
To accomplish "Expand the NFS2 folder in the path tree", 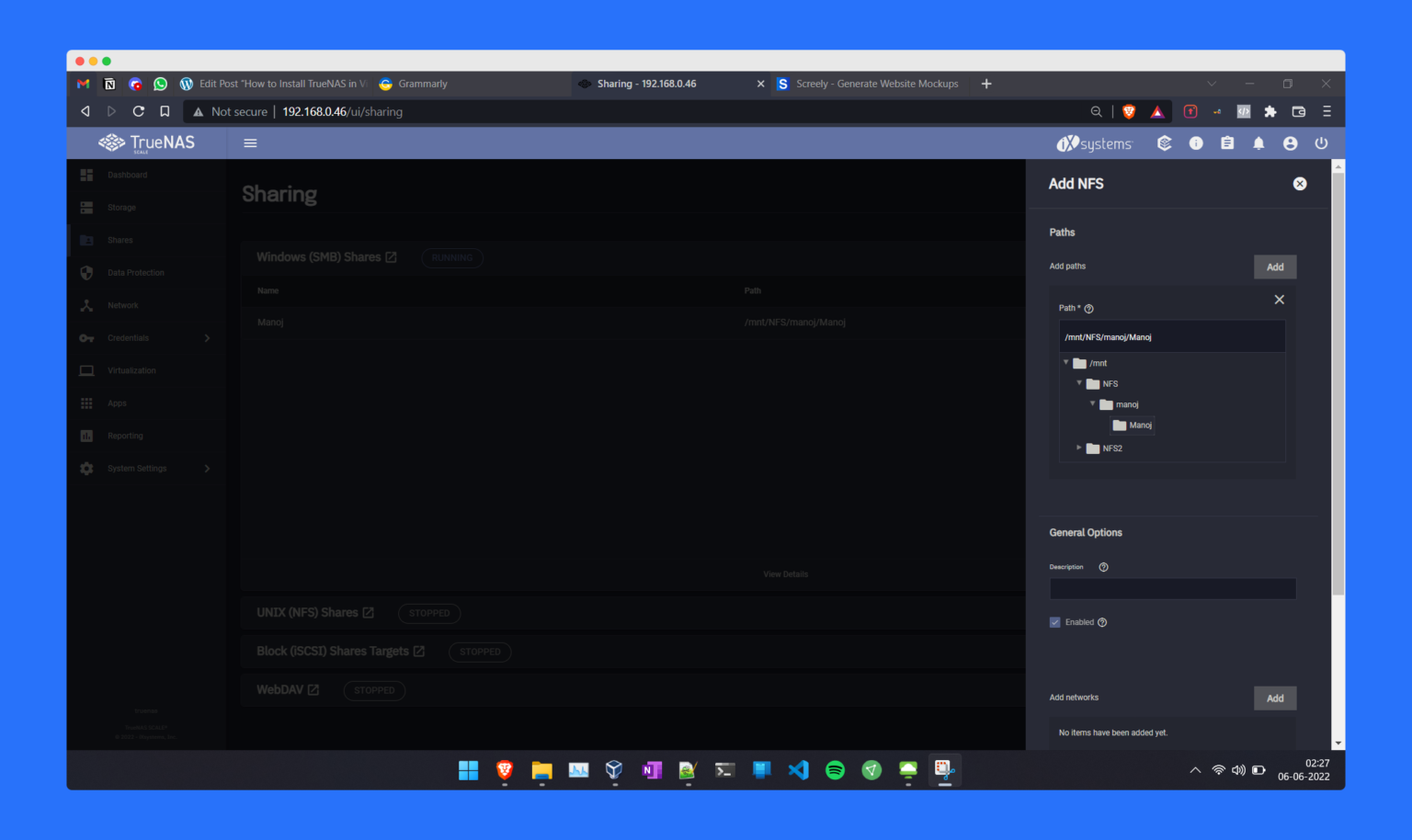I will [1079, 448].
